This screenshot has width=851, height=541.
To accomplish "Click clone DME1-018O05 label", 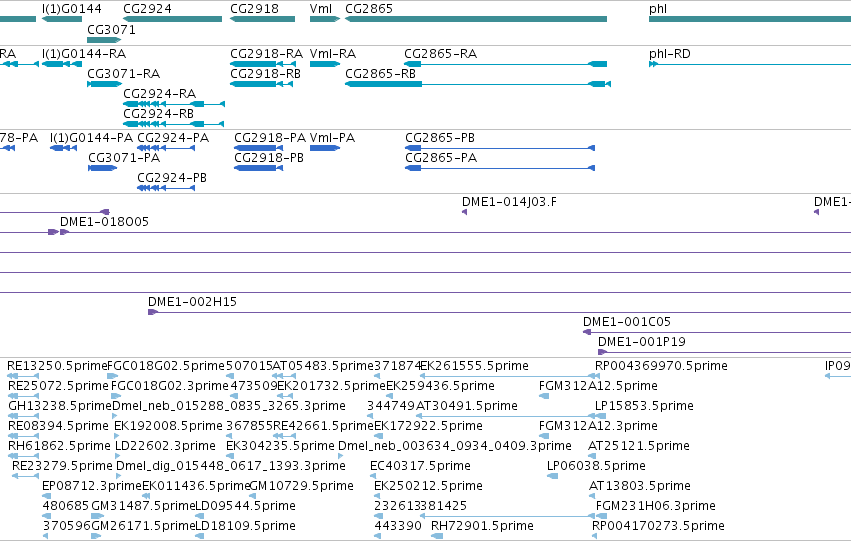I will click(x=104, y=222).
